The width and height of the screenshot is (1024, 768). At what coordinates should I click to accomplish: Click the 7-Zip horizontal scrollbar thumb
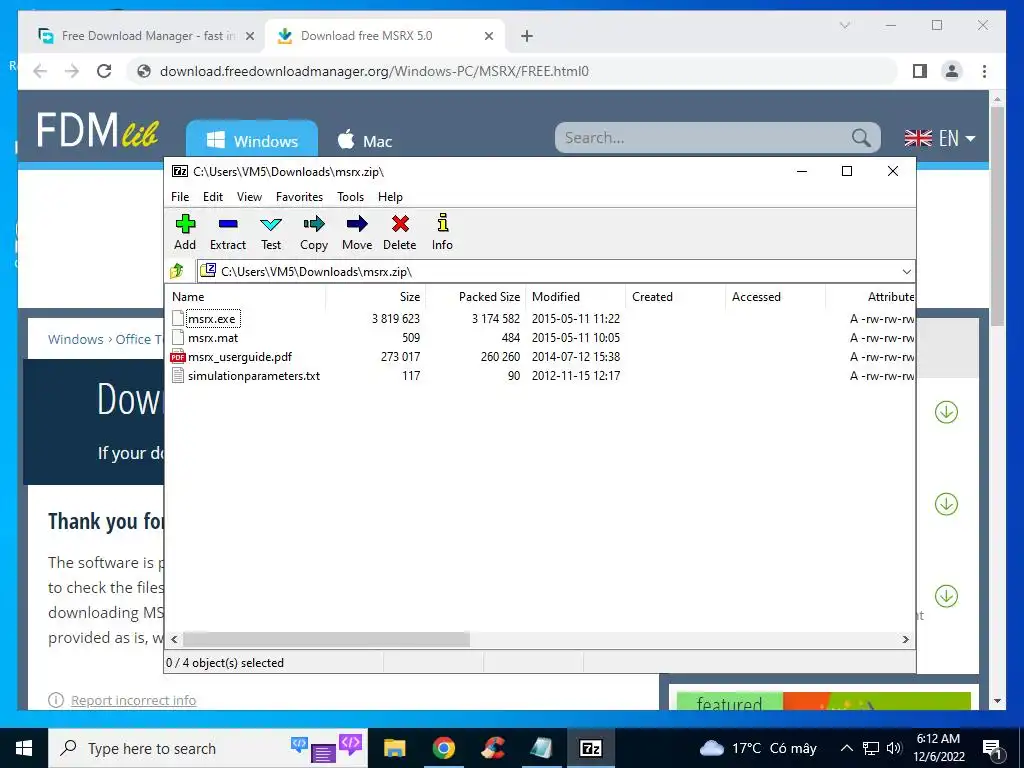[327, 639]
